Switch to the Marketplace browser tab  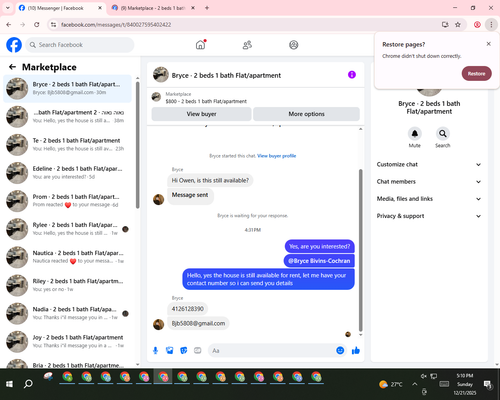tap(153, 8)
